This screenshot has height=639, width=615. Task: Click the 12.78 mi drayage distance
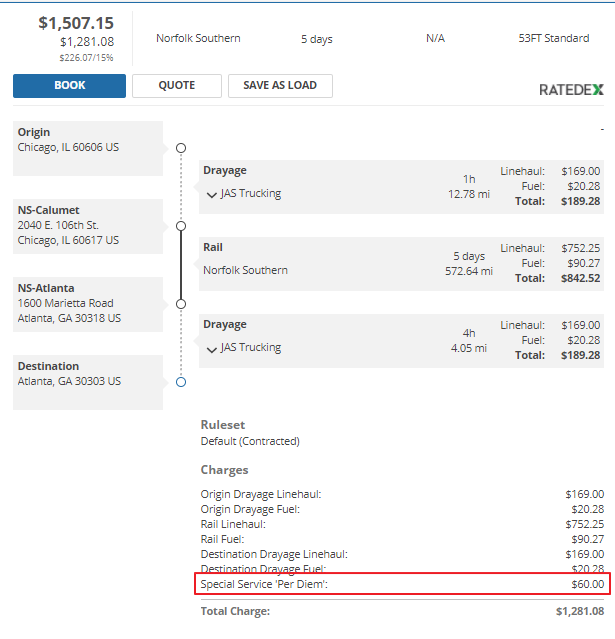pyautogui.click(x=469, y=194)
